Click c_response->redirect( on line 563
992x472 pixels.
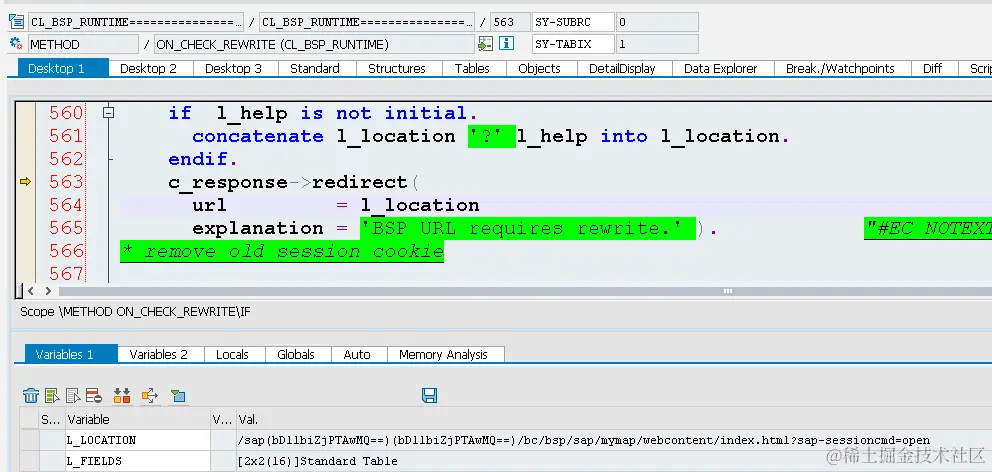point(294,182)
